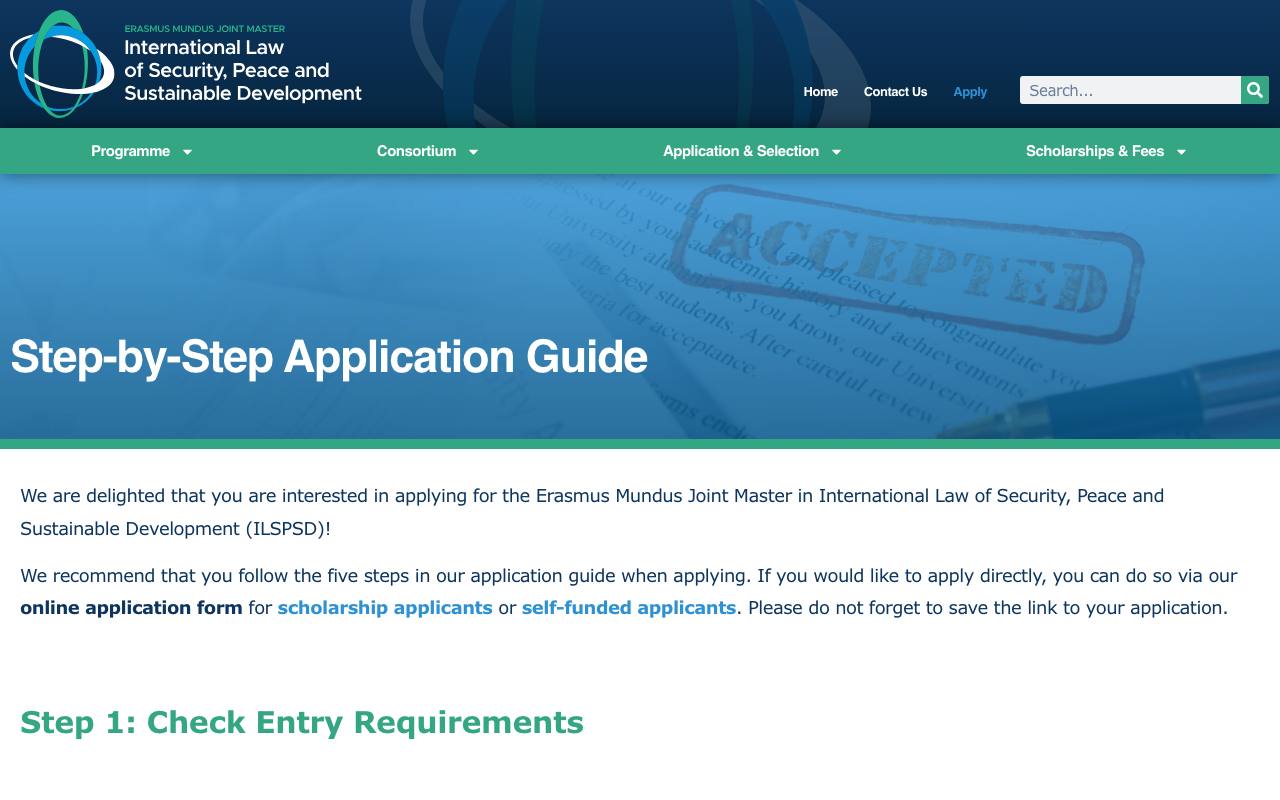The height and width of the screenshot is (800, 1280).
Task: Click the Step 1: Check Entry Requirements heading
Action: (302, 722)
